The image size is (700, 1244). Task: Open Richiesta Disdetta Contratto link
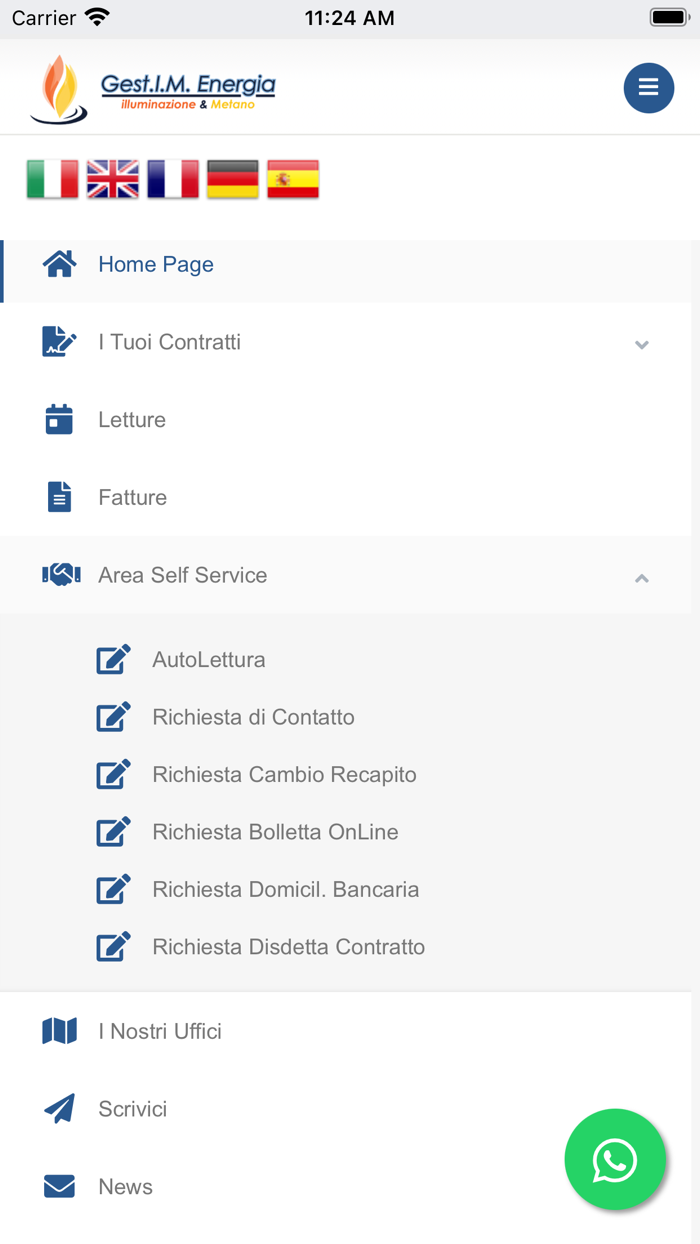pyautogui.click(x=288, y=947)
